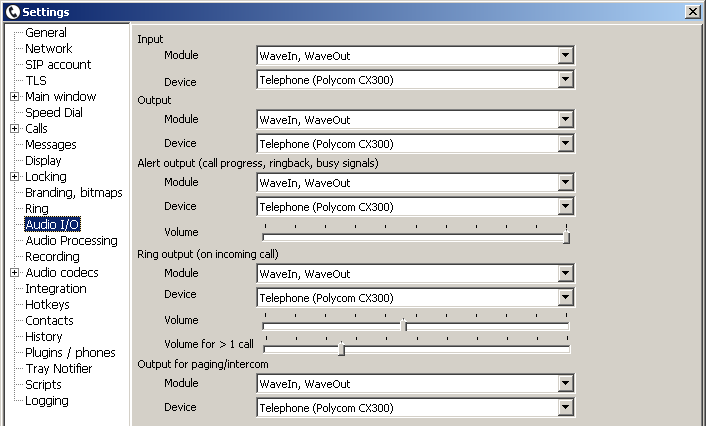
Task: Click the Settings phone icon in title bar
Action: tap(13, 12)
